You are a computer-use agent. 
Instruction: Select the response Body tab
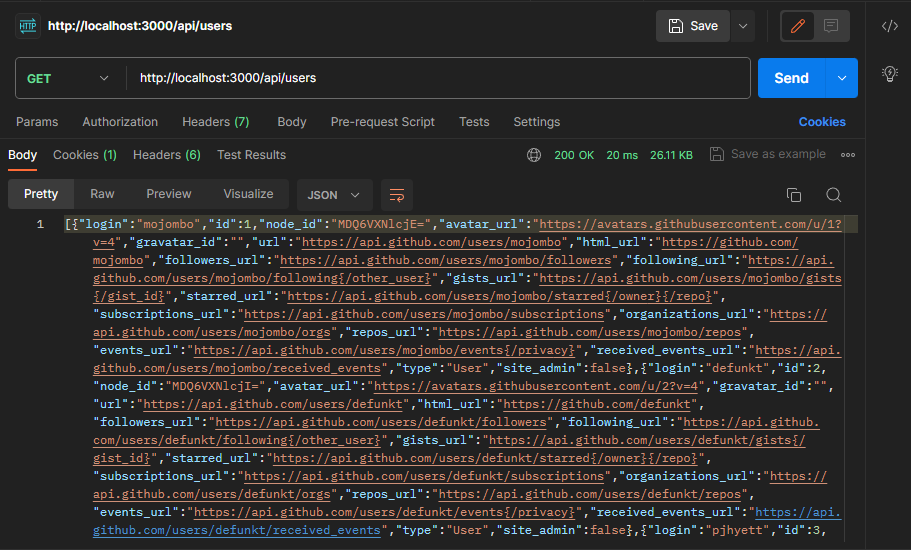click(x=23, y=155)
